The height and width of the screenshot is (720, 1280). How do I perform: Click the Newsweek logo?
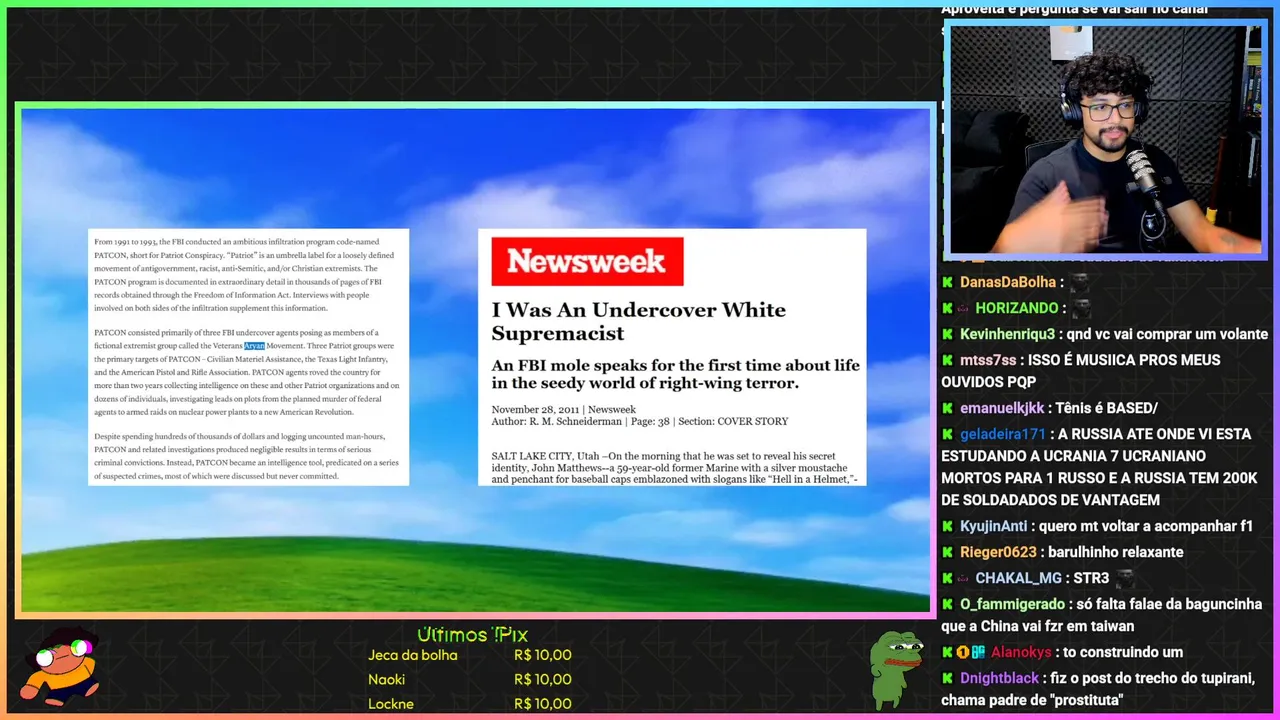(587, 261)
